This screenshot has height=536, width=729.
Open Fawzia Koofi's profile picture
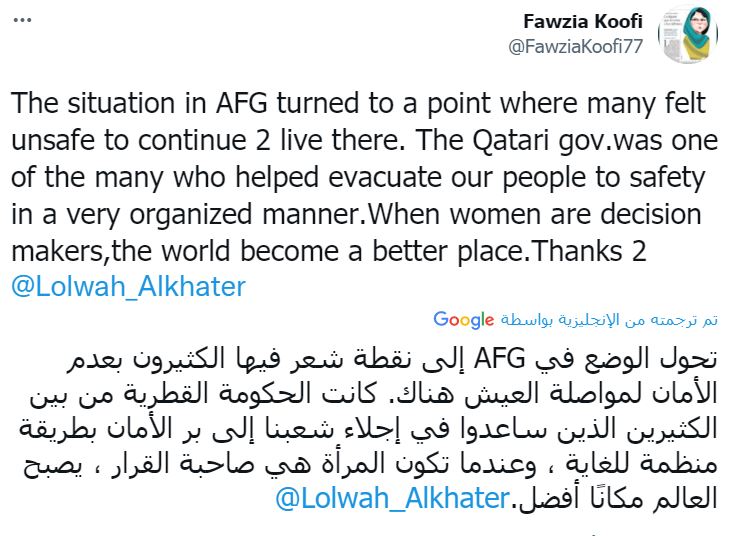(x=687, y=35)
